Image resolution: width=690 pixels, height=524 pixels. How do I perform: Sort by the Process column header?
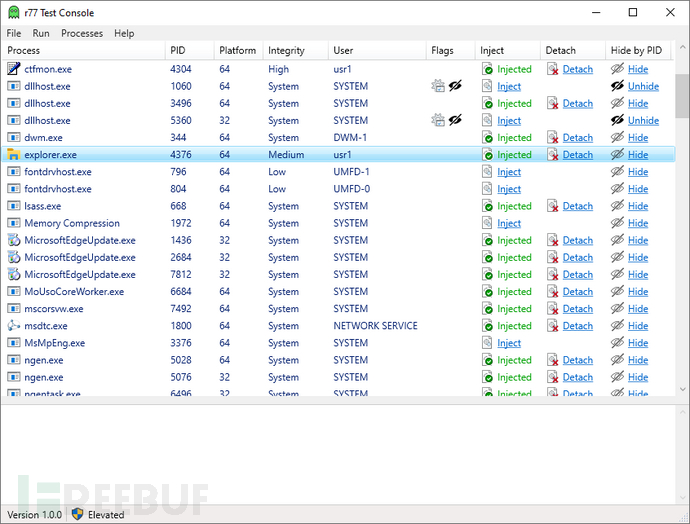(84, 51)
